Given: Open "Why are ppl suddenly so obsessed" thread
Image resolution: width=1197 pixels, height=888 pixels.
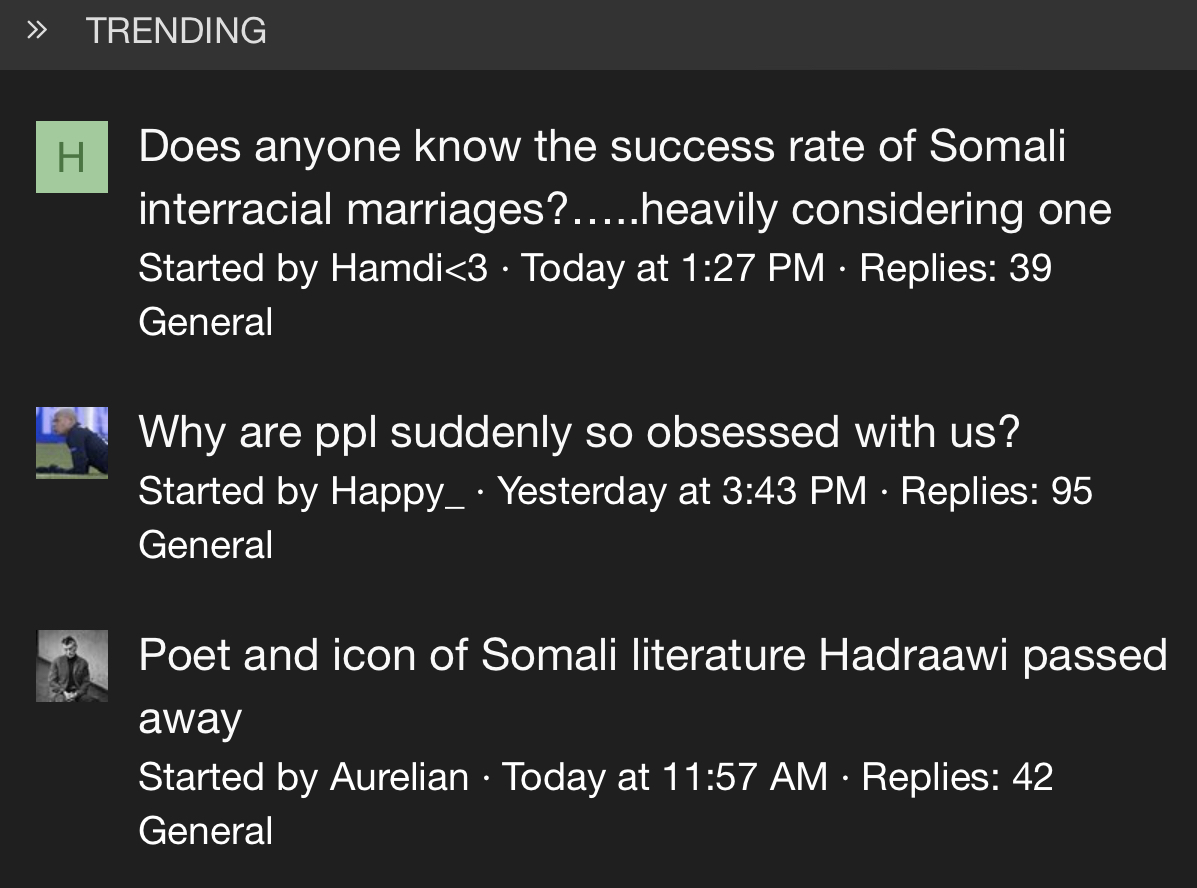Looking at the screenshot, I should click(x=578, y=432).
